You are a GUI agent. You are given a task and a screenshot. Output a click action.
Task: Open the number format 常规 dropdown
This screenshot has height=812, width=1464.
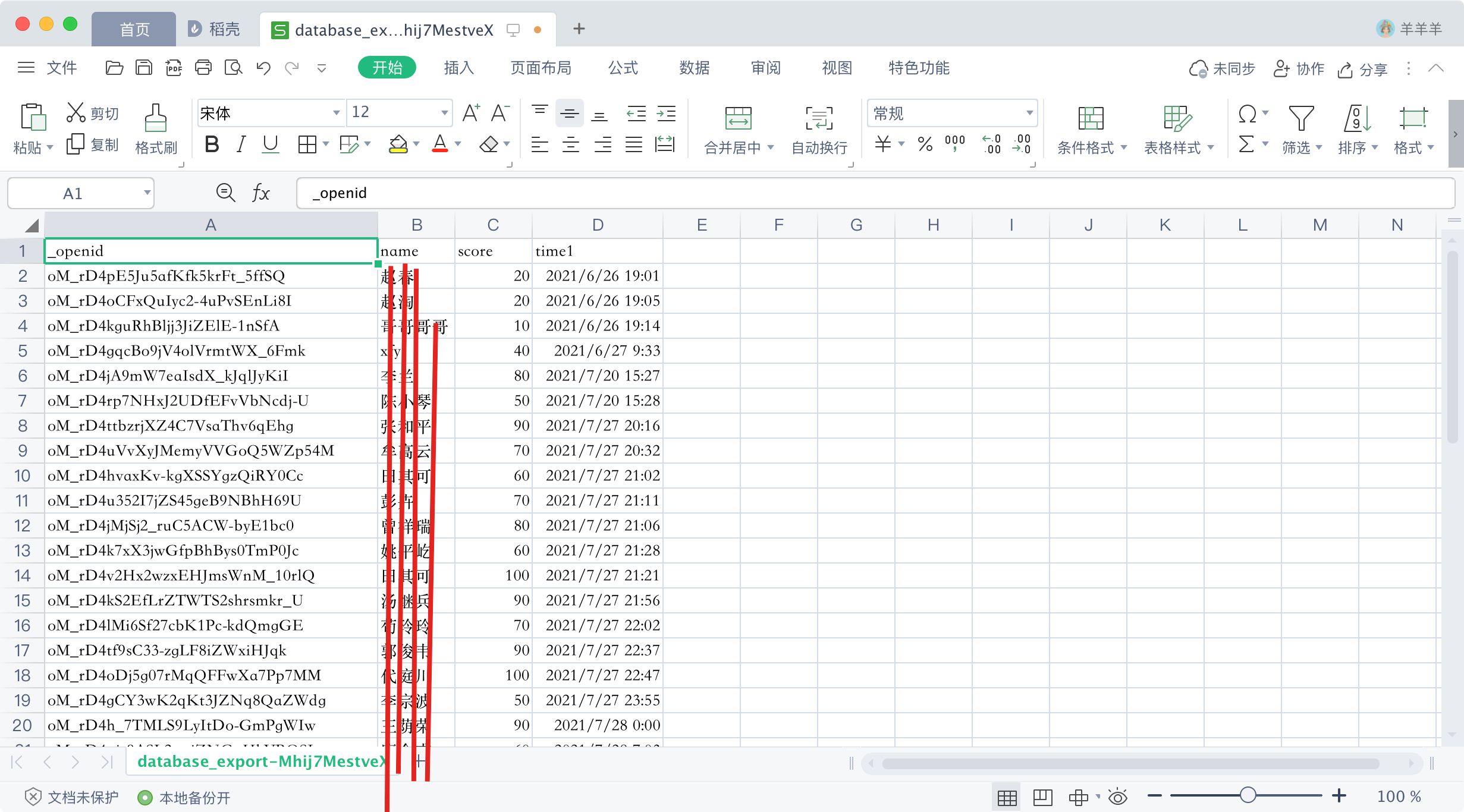(1029, 112)
